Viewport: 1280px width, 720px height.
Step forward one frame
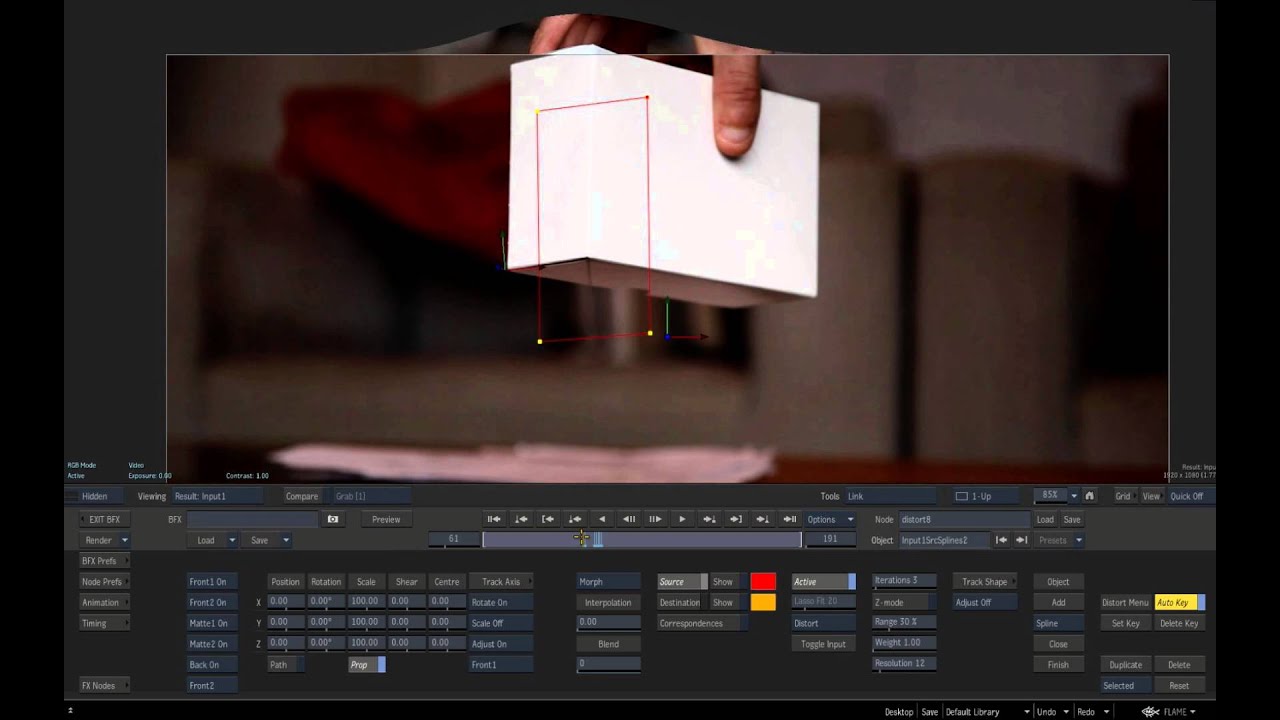click(x=655, y=519)
